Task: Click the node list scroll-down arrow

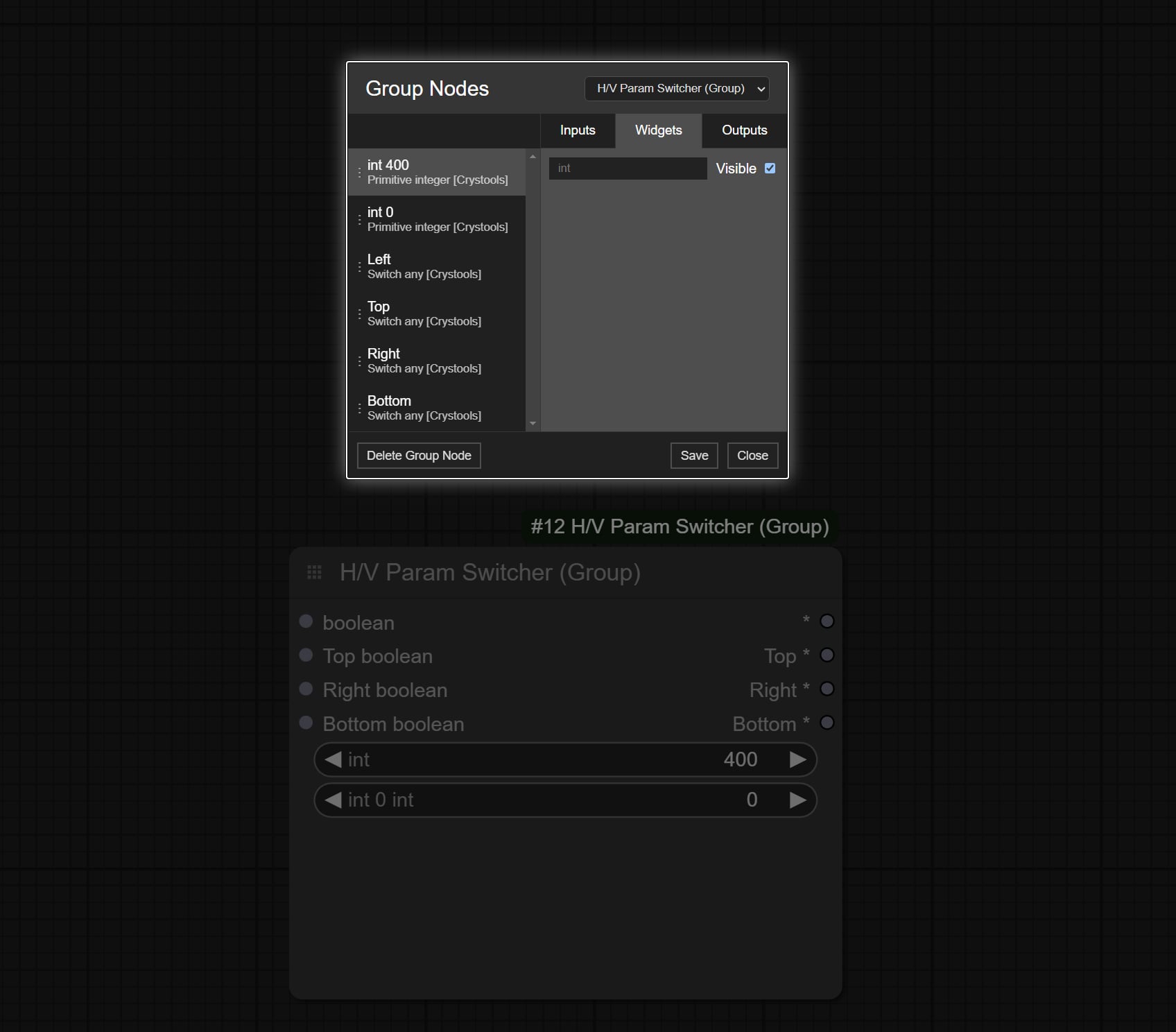Action: (533, 423)
